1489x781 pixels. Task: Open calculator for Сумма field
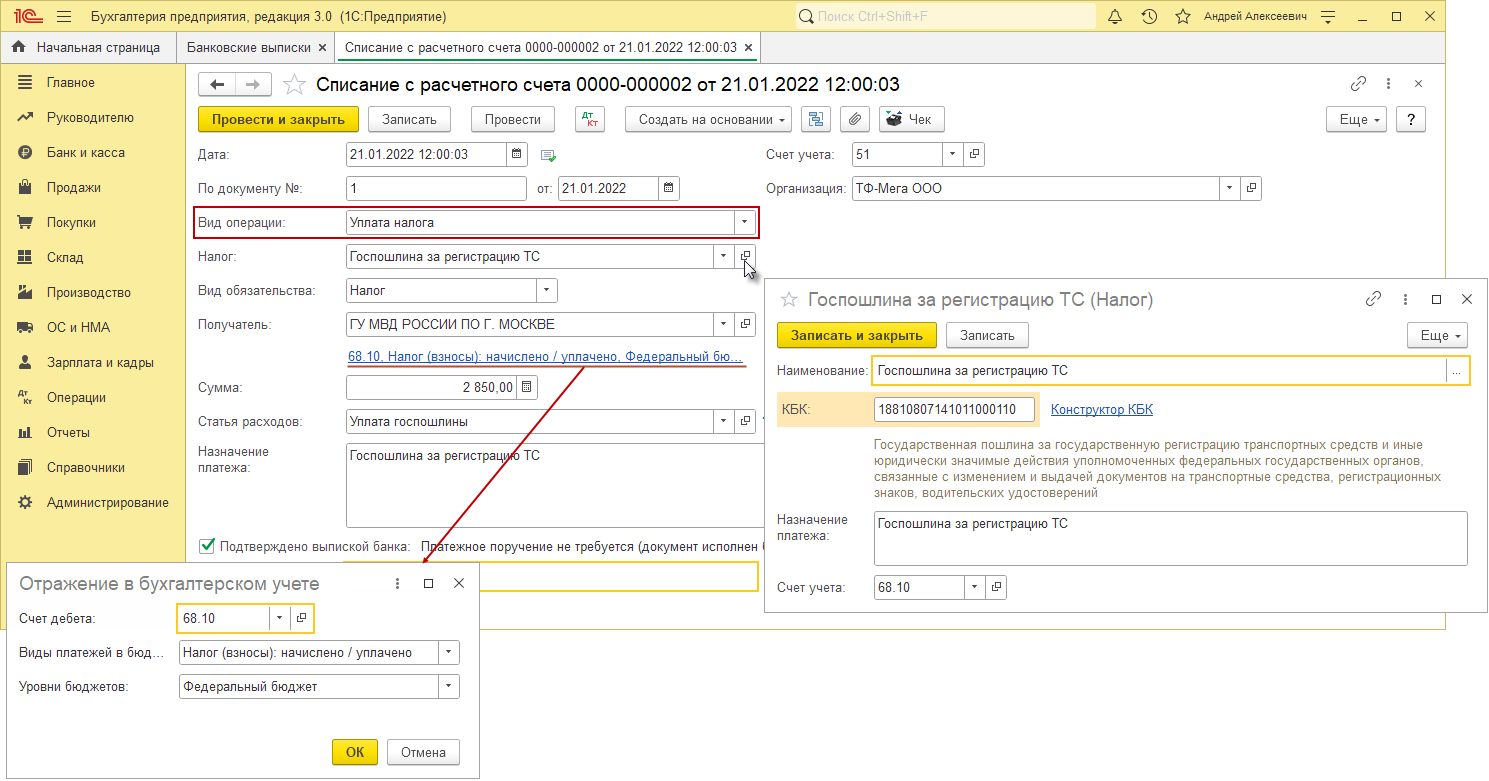(x=528, y=387)
